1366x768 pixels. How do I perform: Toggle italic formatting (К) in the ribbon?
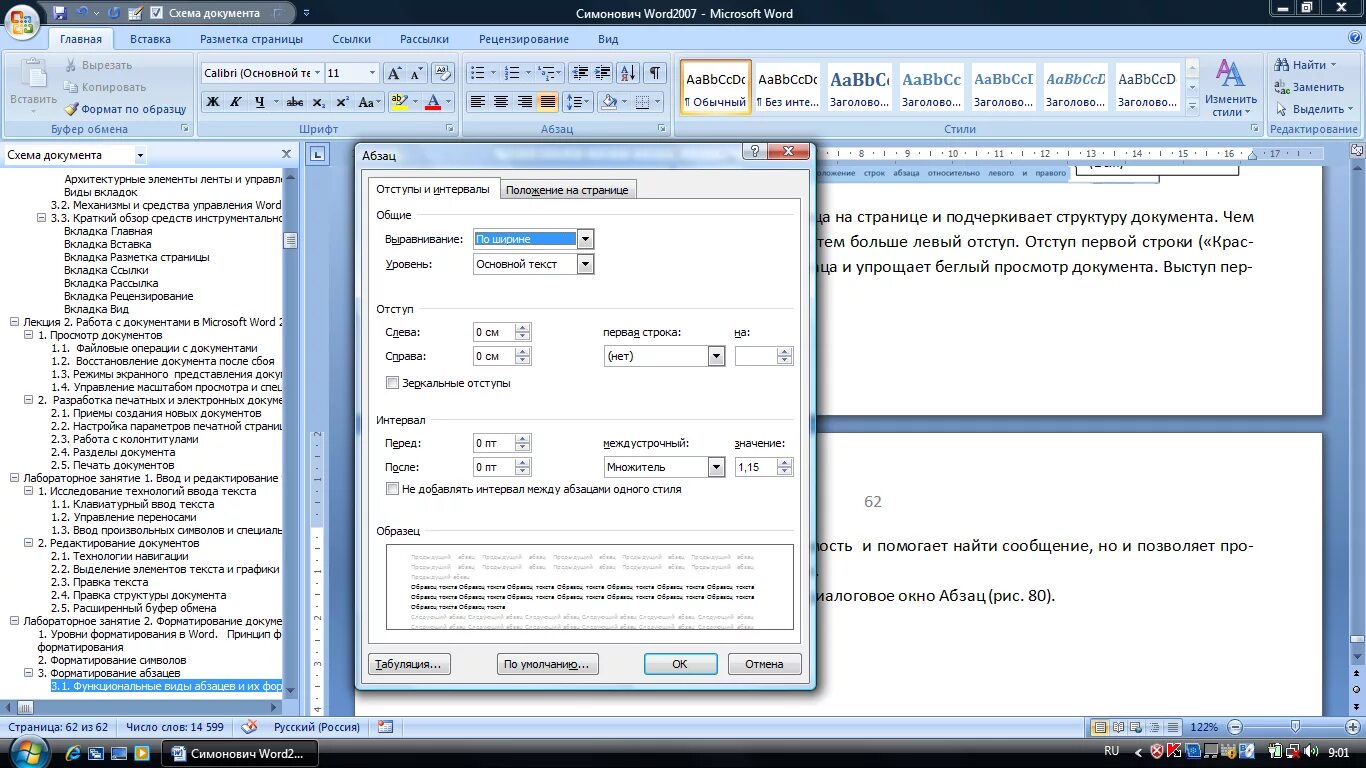click(236, 102)
